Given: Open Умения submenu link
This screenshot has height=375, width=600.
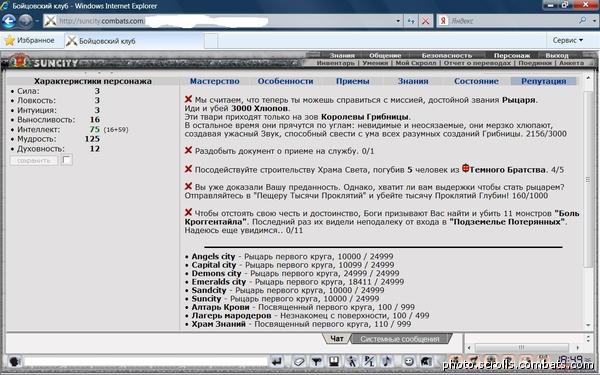Looking at the screenshot, I should [x=375, y=63].
